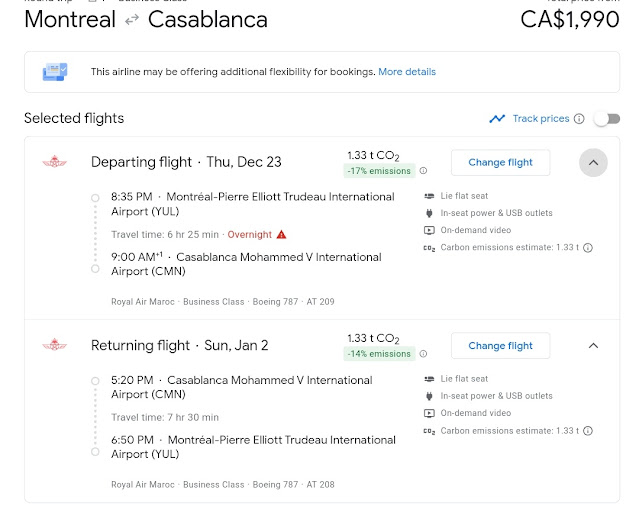Click the departing Lie flat seat icon
The image size is (639, 516).
[x=429, y=196]
